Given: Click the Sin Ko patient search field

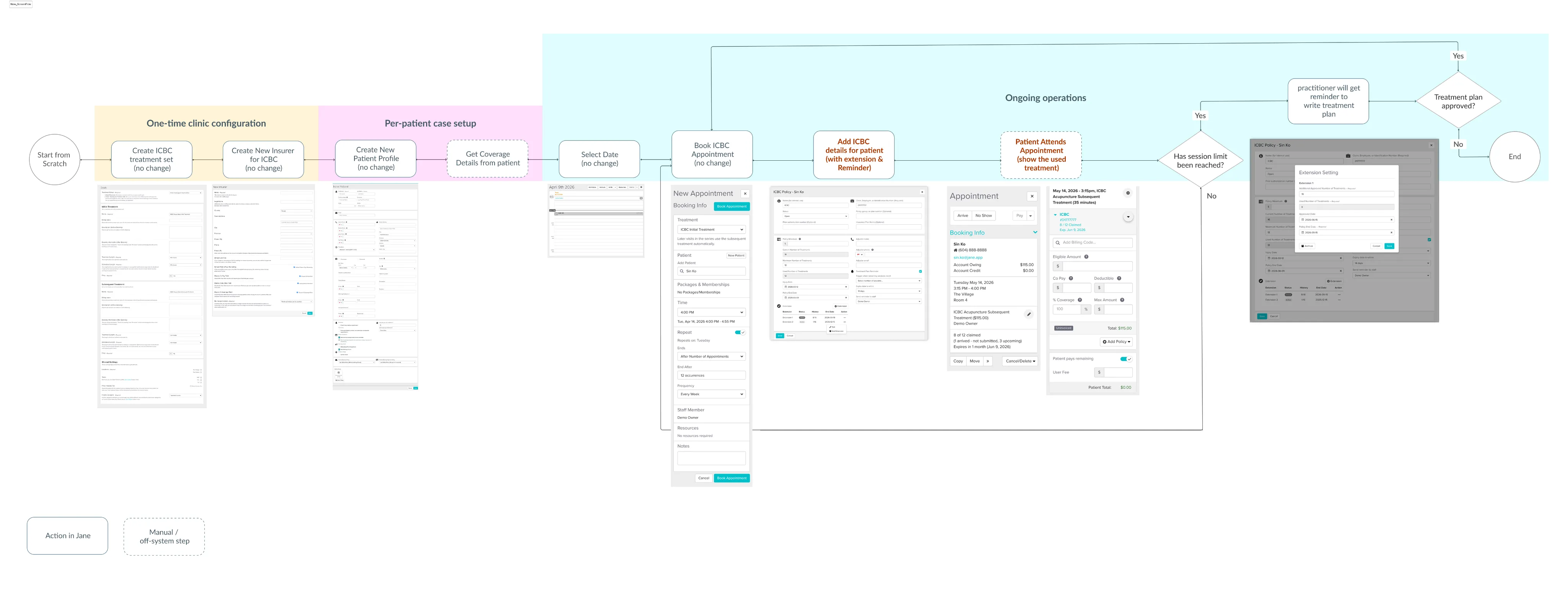Looking at the screenshot, I should pos(711,271).
